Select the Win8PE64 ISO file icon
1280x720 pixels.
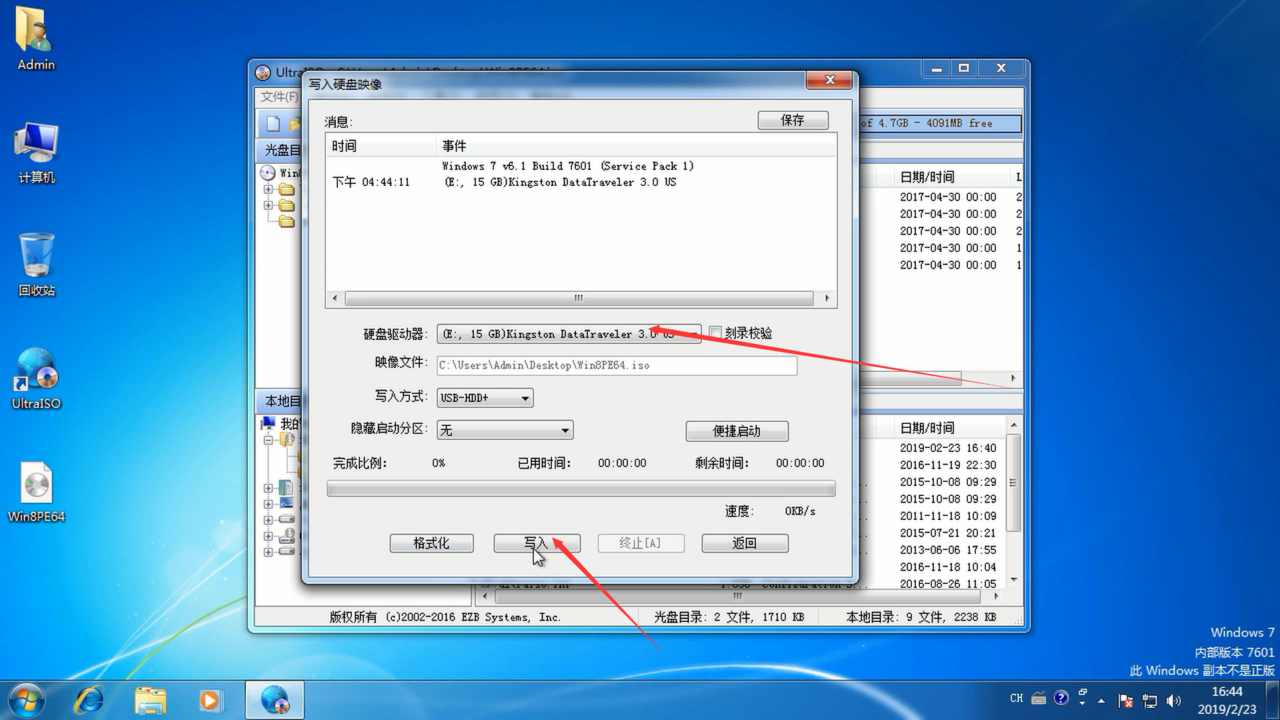pyautogui.click(x=36, y=492)
